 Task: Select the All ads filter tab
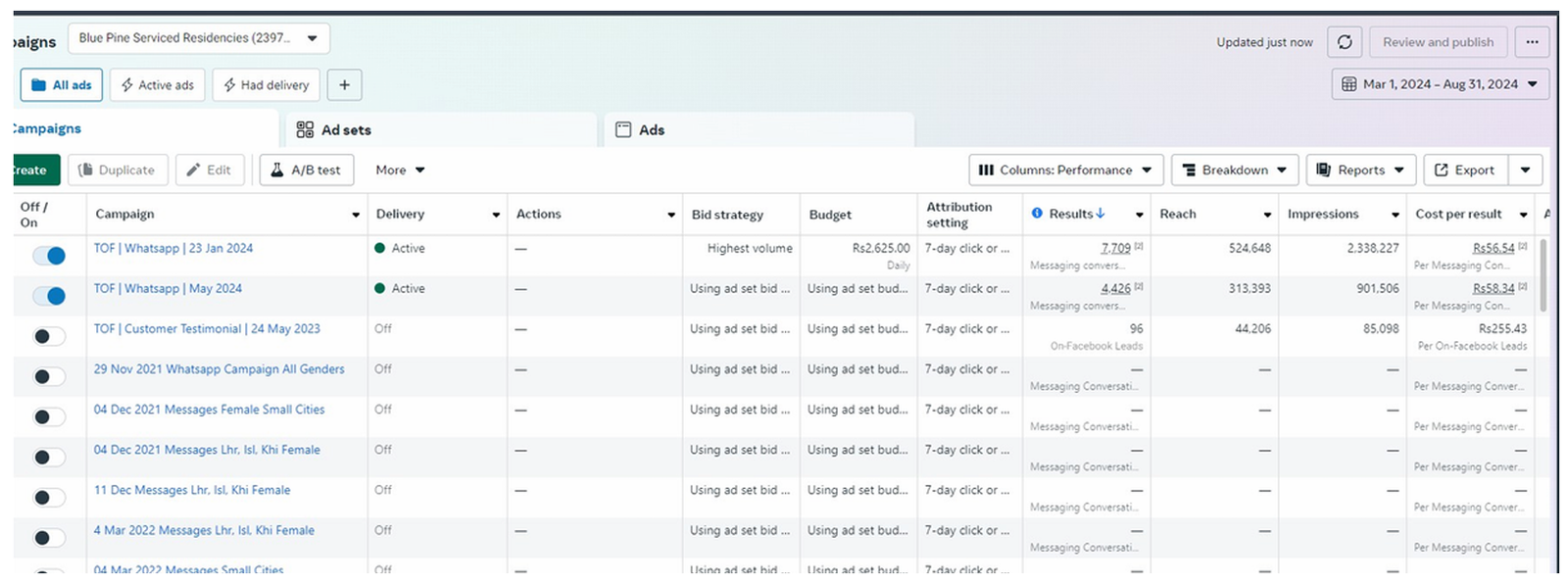[x=61, y=85]
